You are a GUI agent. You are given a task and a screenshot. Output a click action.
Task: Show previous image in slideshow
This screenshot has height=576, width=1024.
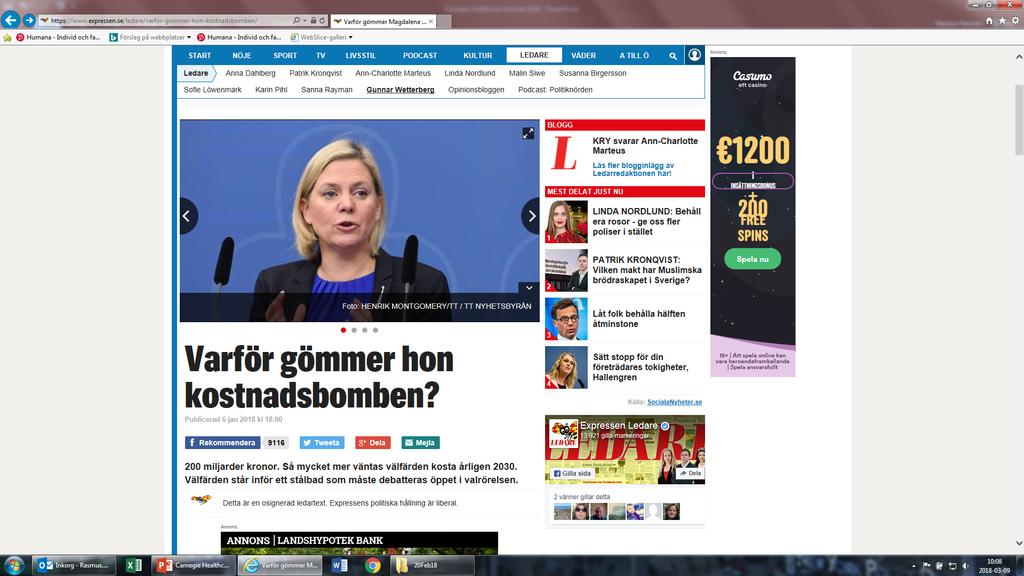(x=187, y=216)
